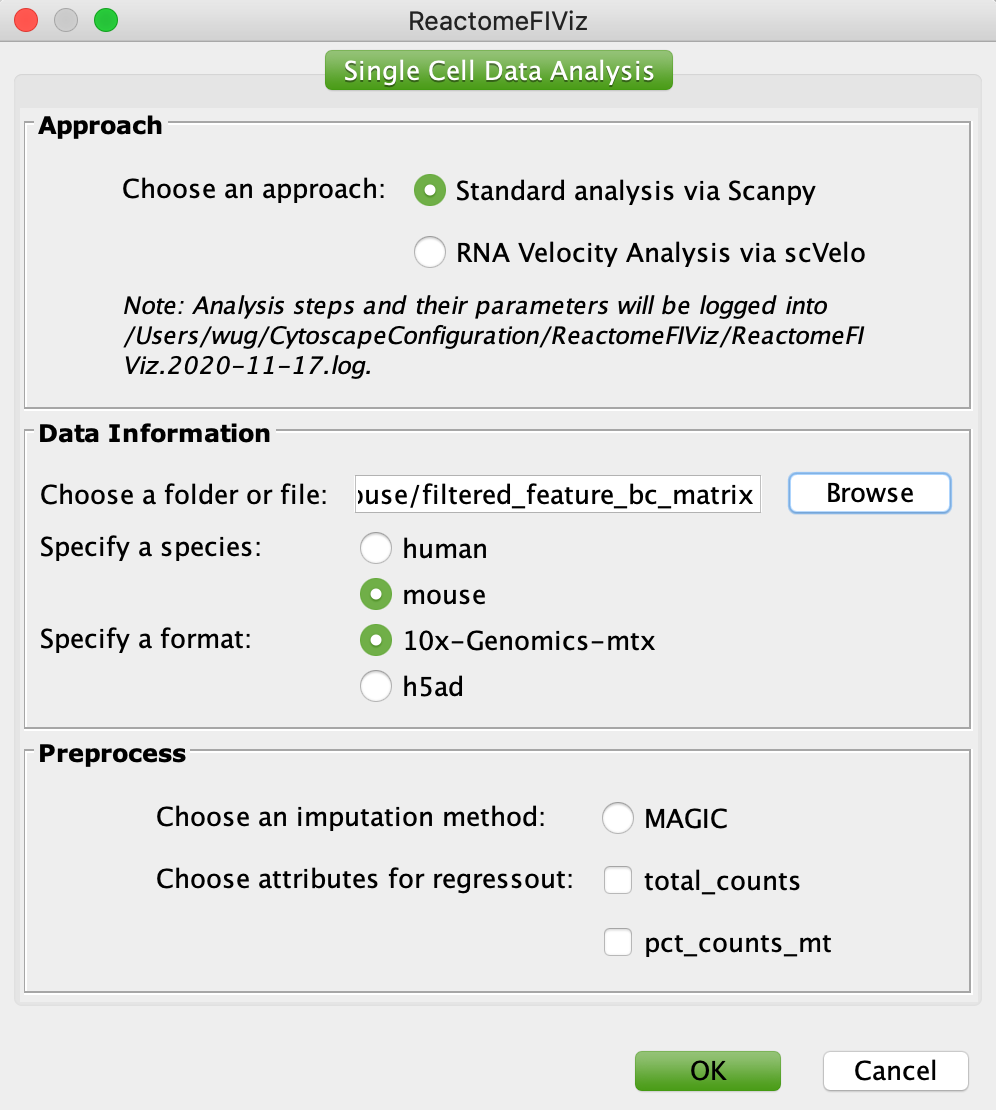Click the Single Cell Data Analysis tab
The image size is (996, 1110).
[498, 71]
